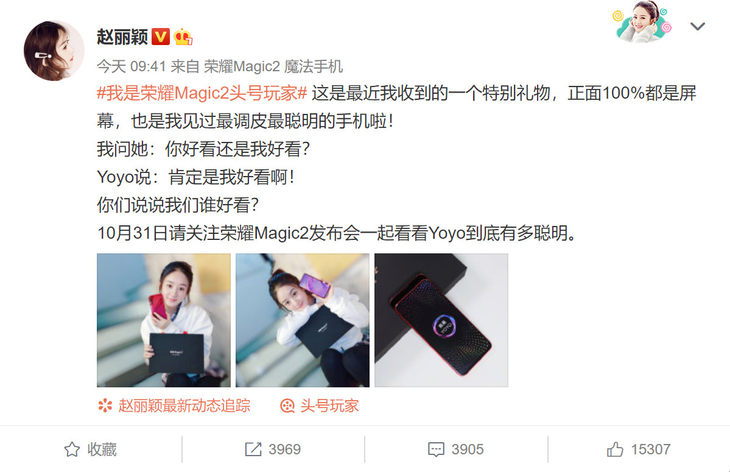This screenshot has height=472, width=730.
Task: Click the crown membership badge icon
Action: click(x=183, y=37)
